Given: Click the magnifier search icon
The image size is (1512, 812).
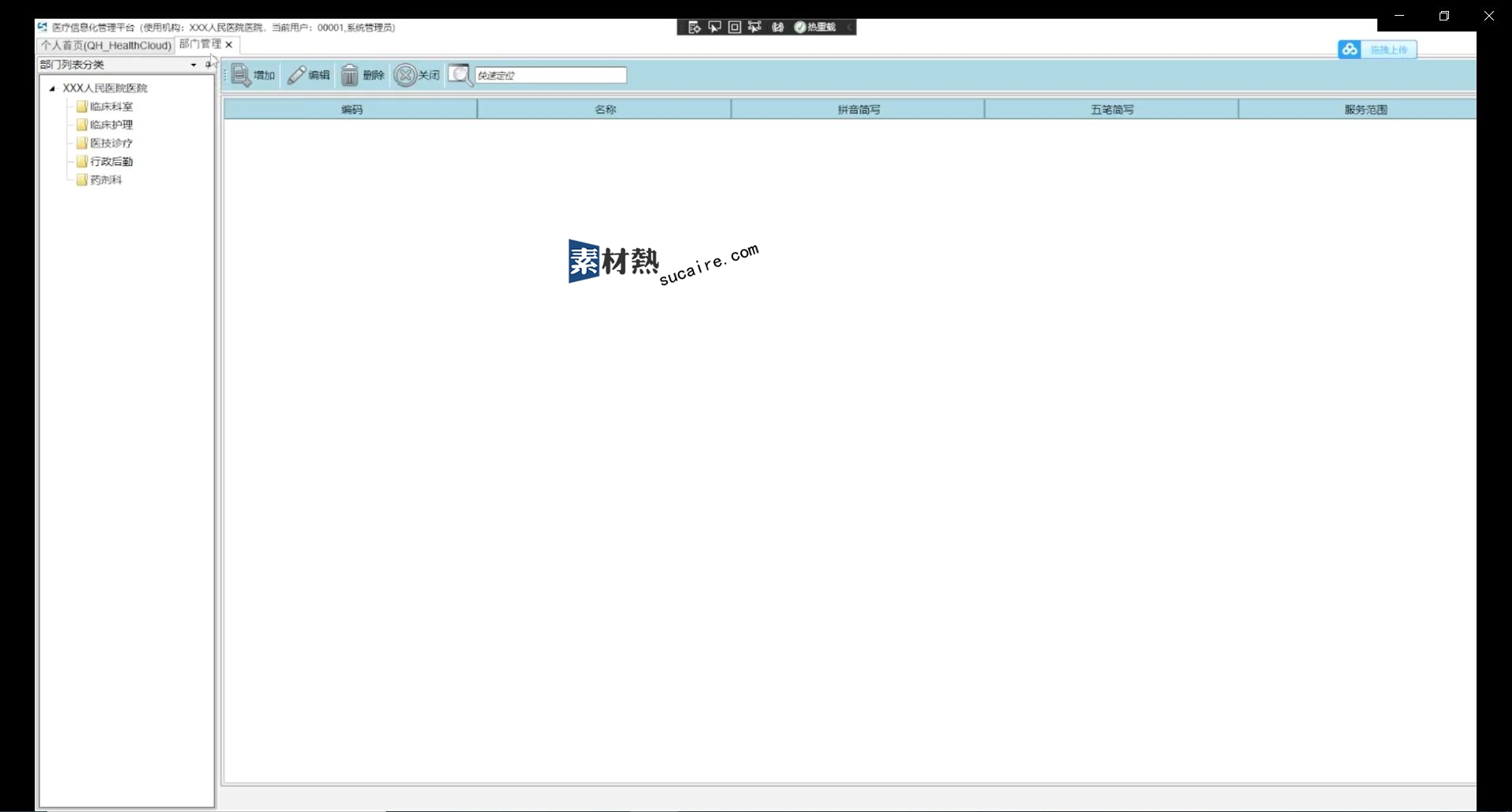Looking at the screenshot, I should 459,75.
